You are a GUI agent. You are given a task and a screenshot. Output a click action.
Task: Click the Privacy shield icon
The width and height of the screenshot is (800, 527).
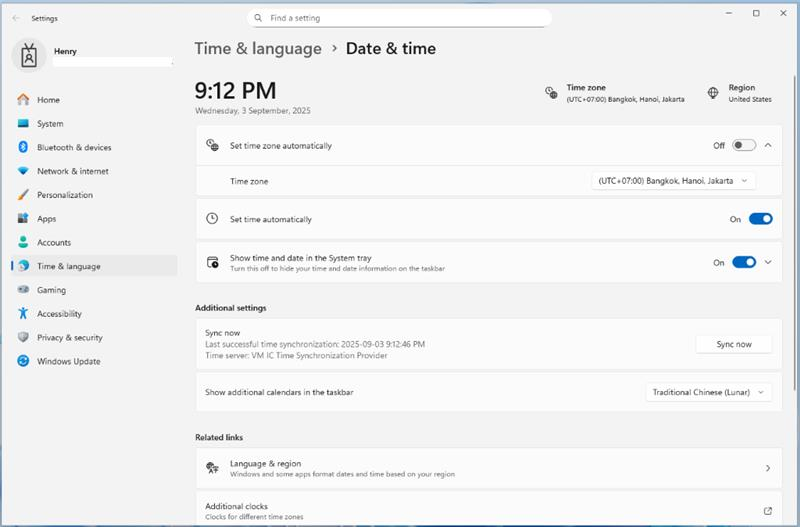point(23,337)
